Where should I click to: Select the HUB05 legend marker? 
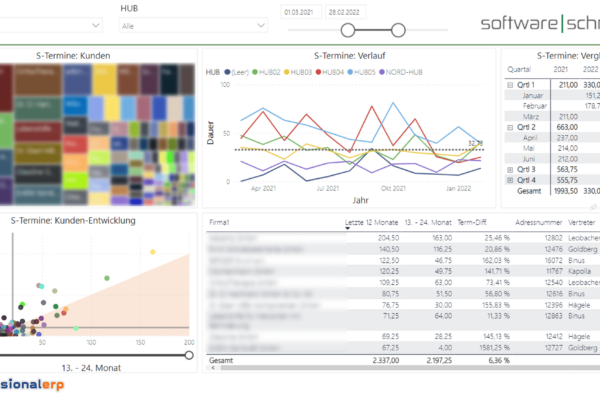(x=350, y=72)
